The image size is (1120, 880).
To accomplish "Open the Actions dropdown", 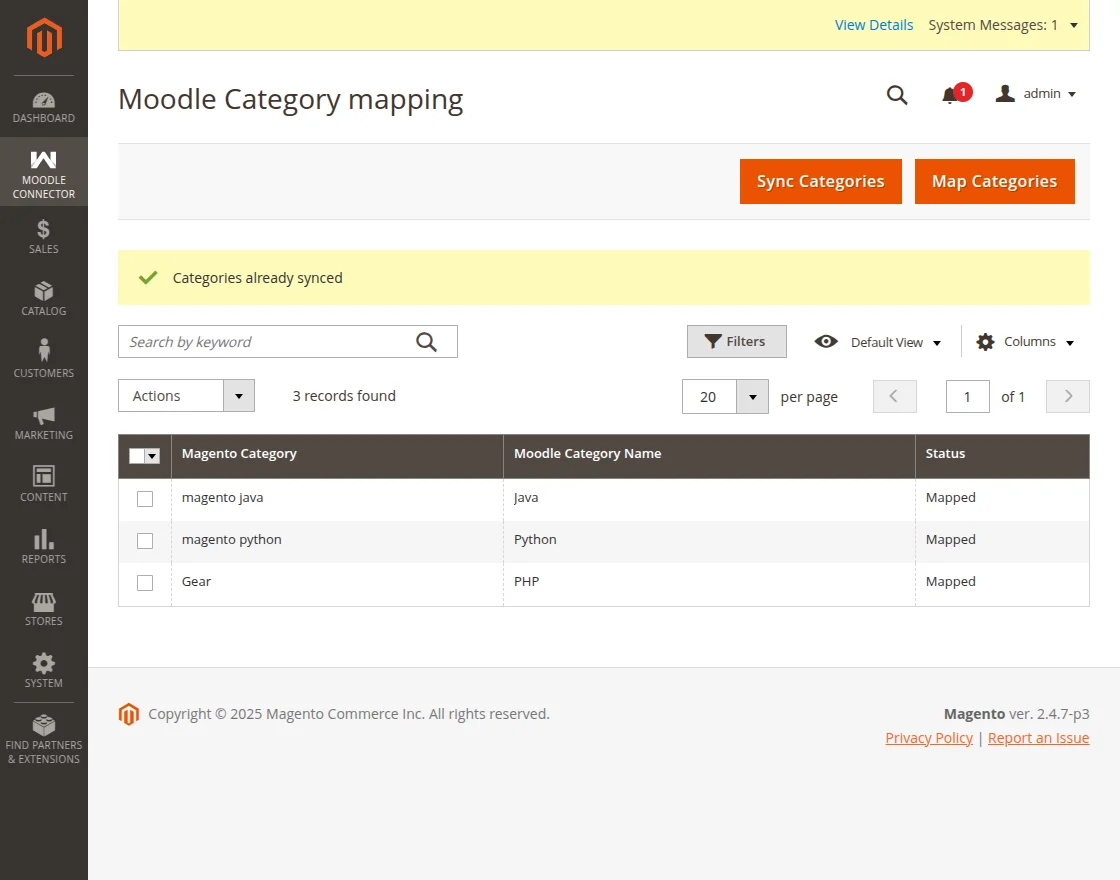I will (x=186, y=396).
